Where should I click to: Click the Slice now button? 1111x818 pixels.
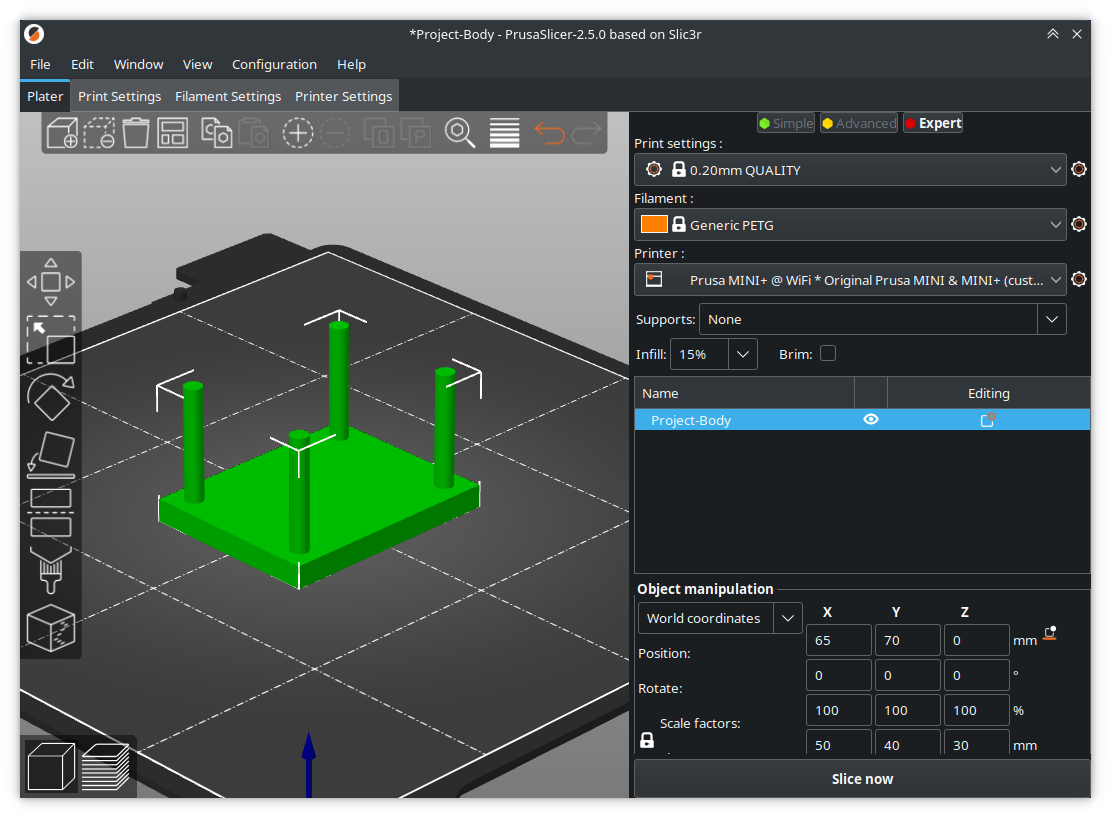point(861,779)
